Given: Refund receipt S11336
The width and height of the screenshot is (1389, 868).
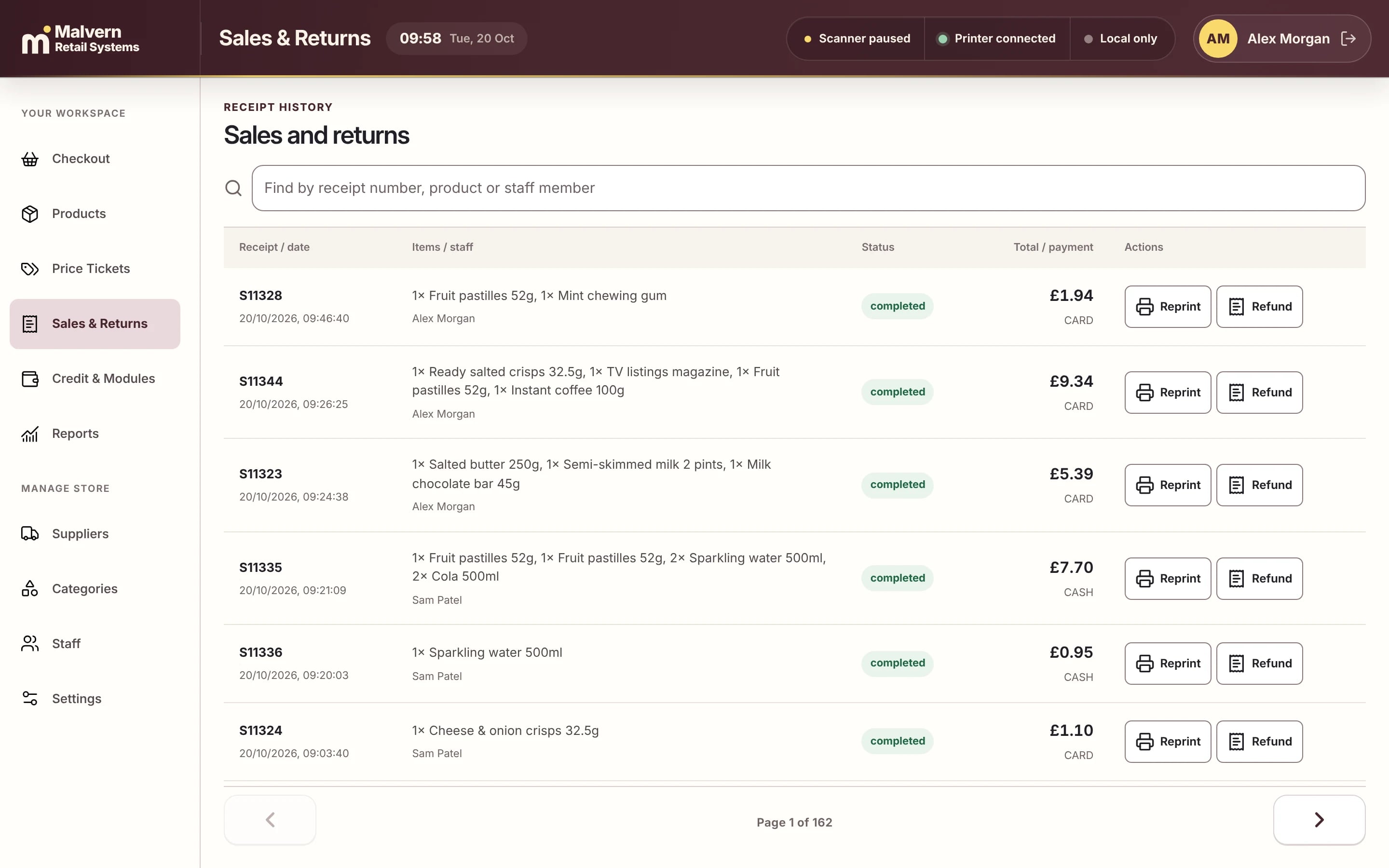Looking at the screenshot, I should tap(1259, 664).
